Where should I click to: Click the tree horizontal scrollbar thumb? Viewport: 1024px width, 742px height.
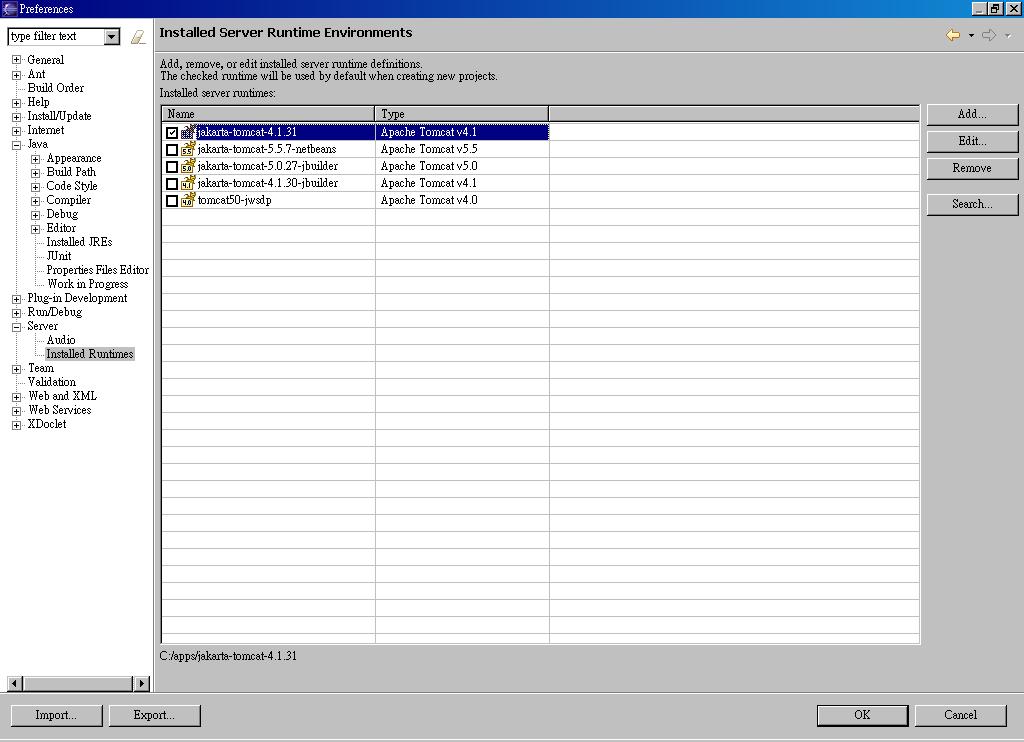[x=78, y=684]
